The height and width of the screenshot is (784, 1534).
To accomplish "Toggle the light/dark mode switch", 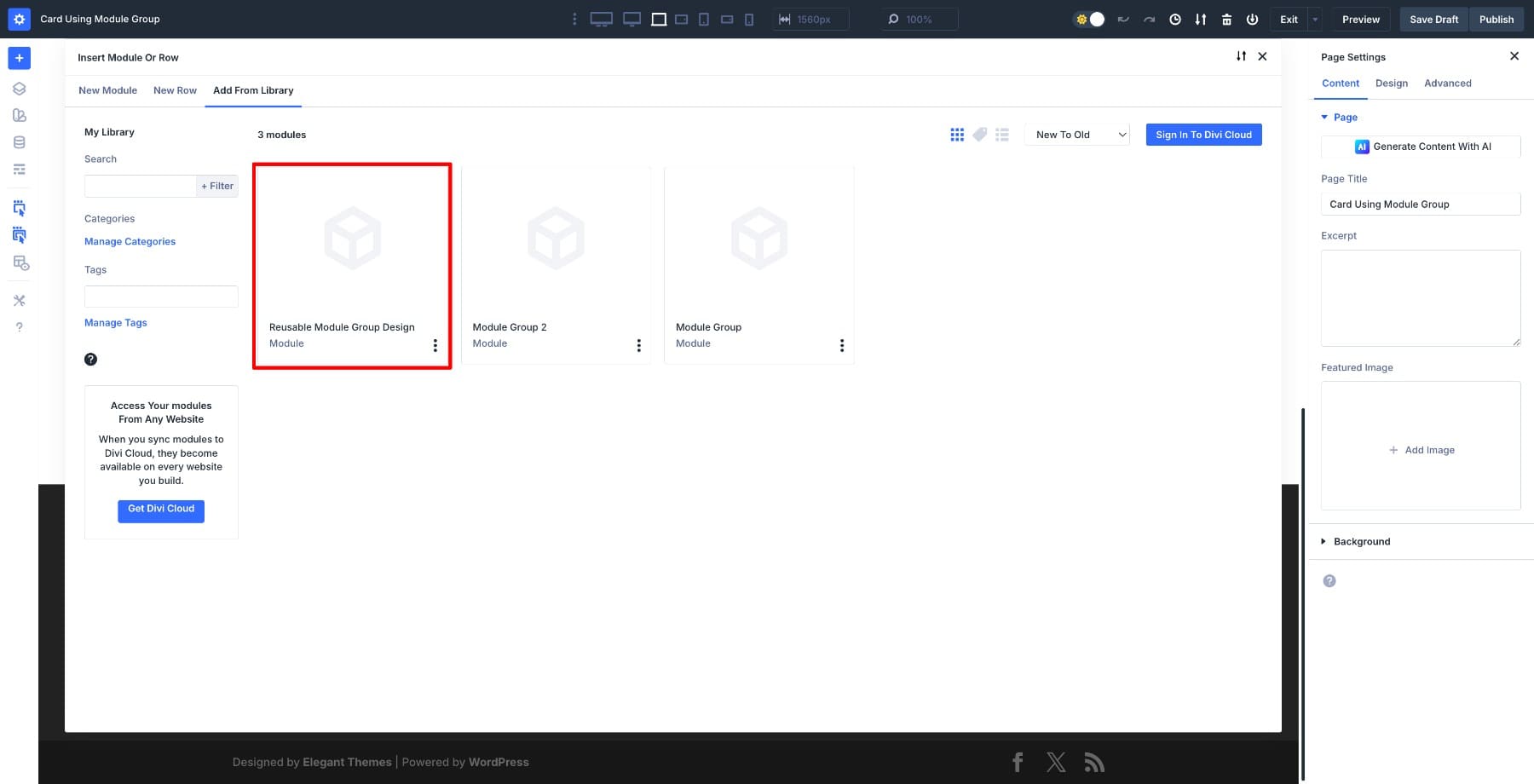I will 1090,19.
